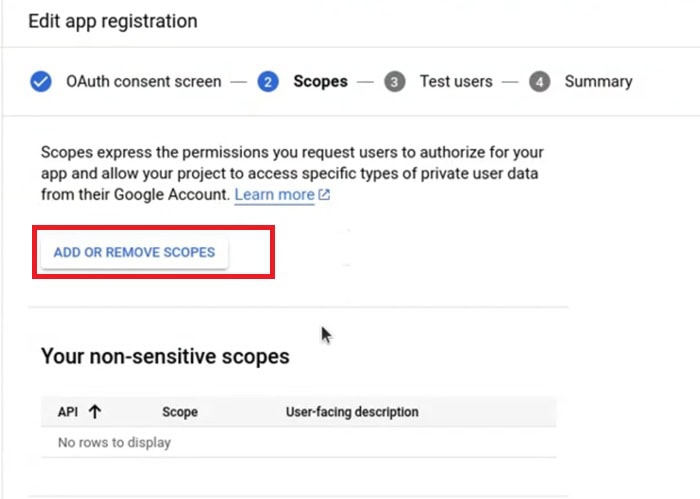Click the ADD OR REMOVE SCOPES button
This screenshot has height=499, width=700.
134,252
